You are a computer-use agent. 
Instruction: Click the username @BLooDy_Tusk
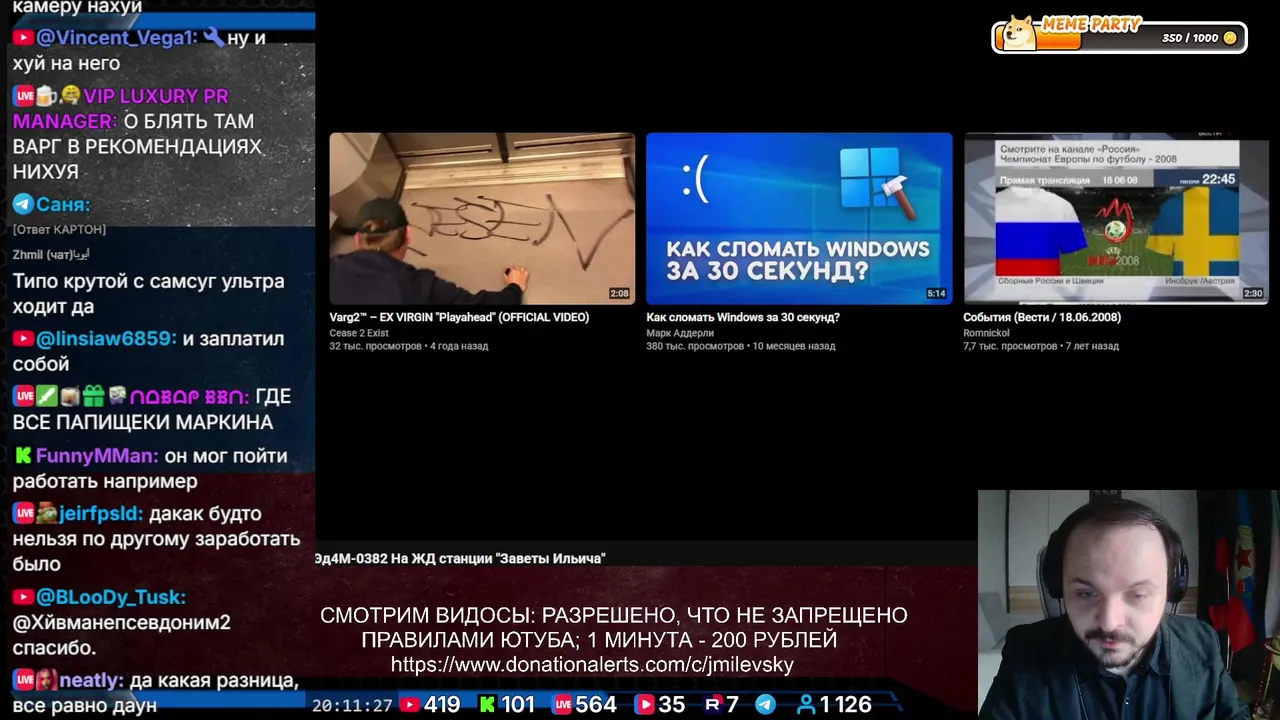click(111, 597)
